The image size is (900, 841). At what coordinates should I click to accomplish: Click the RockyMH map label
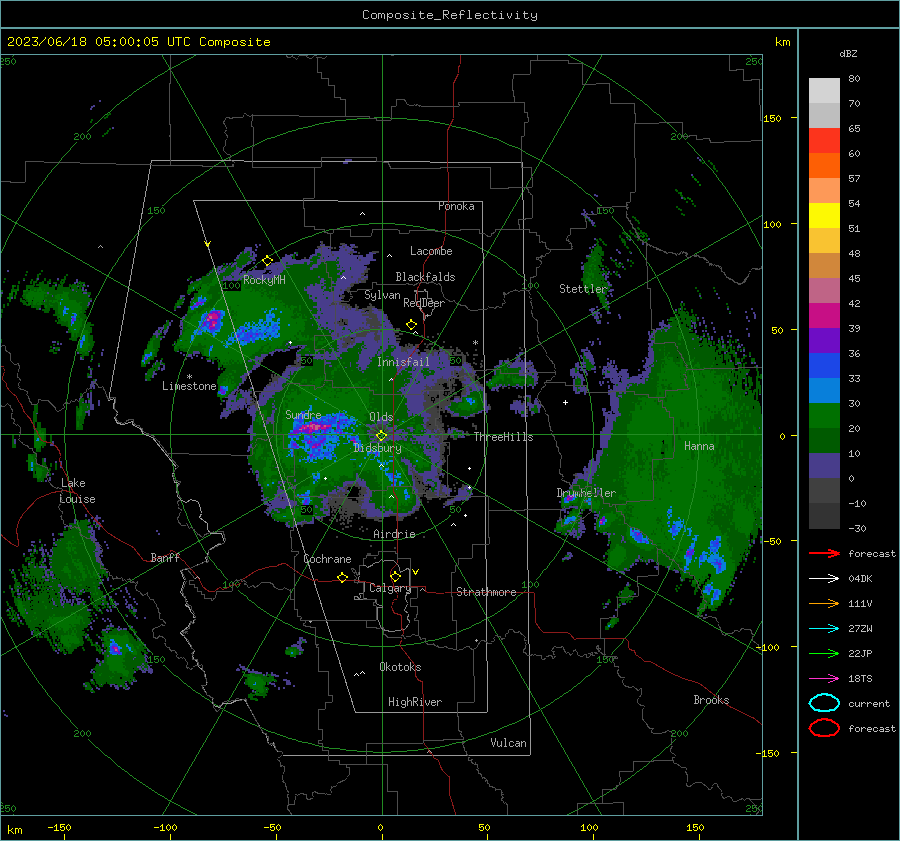(x=264, y=280)
